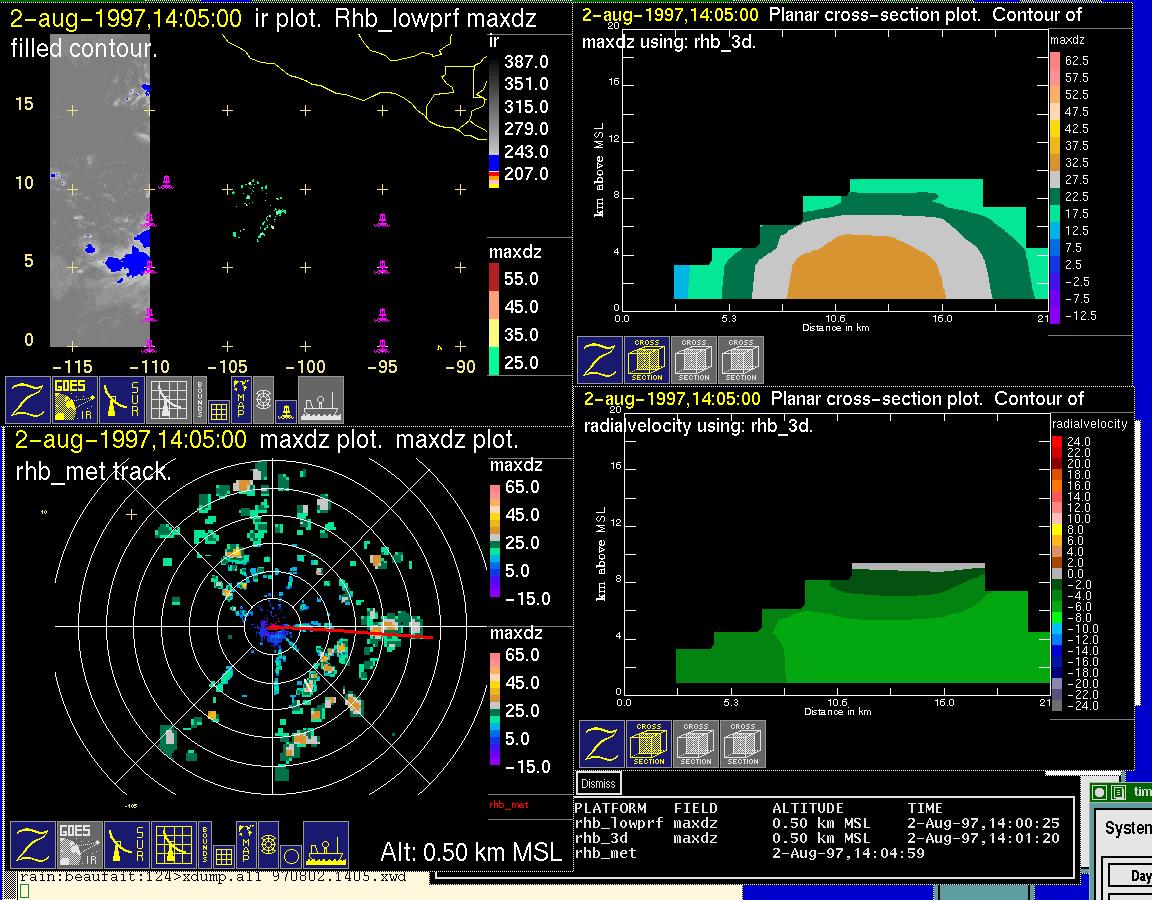Click the 62.5 swatch on the maxdz color scale

point(1054,61)
